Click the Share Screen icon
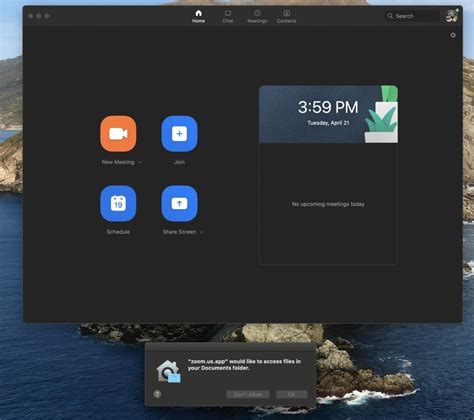 pyautogui.click(x=179, y=203)
